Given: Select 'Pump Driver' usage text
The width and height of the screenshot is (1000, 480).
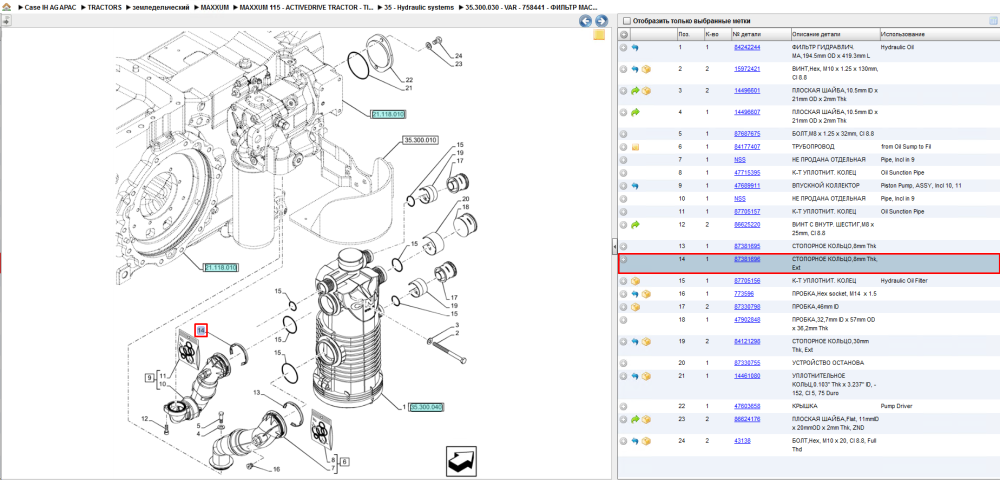Looking at the screenshot, I should pos(896,406).
